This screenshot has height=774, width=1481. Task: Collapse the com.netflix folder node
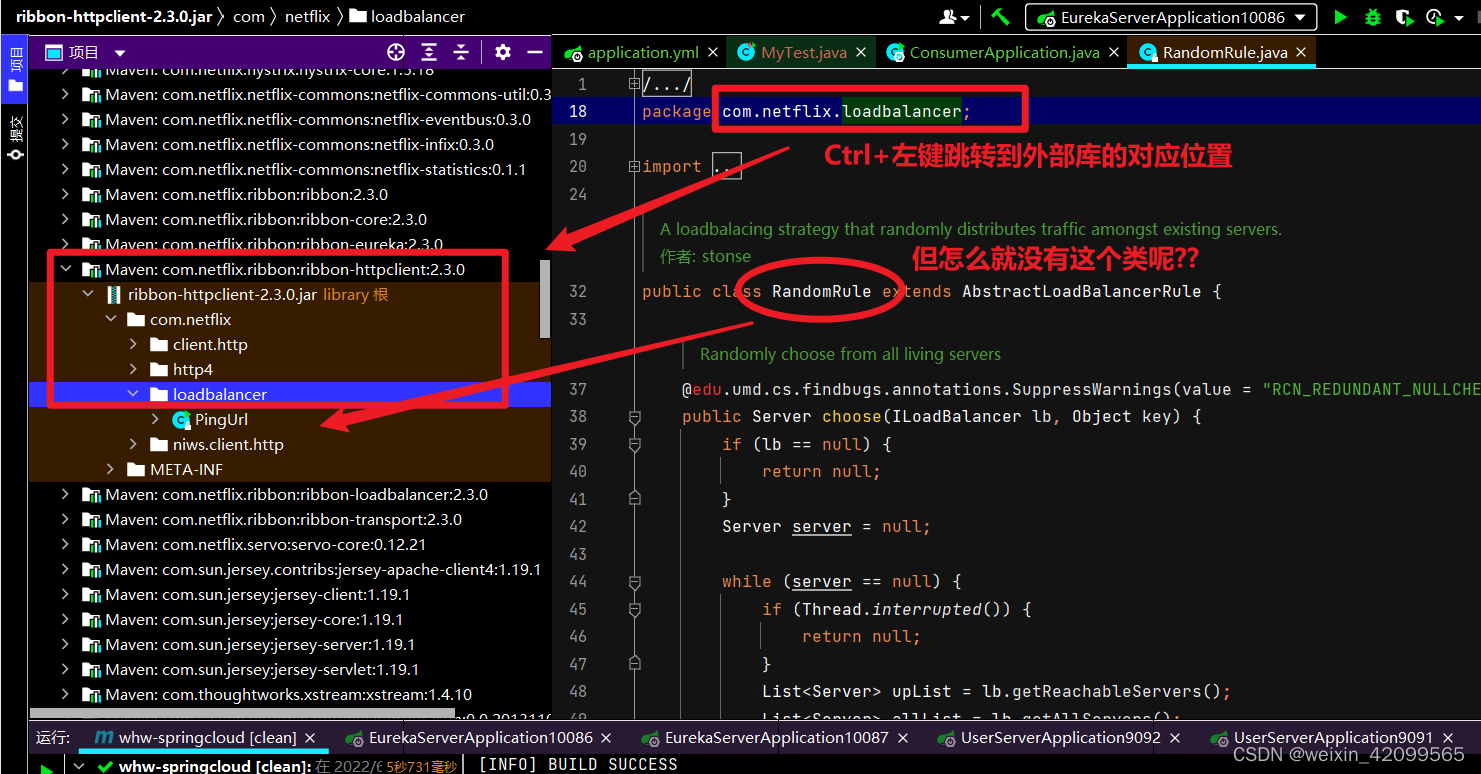110,320
